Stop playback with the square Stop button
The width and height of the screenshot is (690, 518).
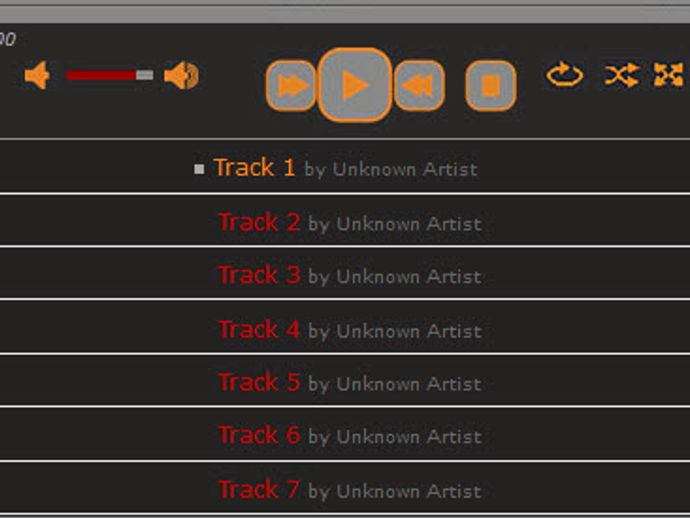pyautogui.click(x=491, y=85)
